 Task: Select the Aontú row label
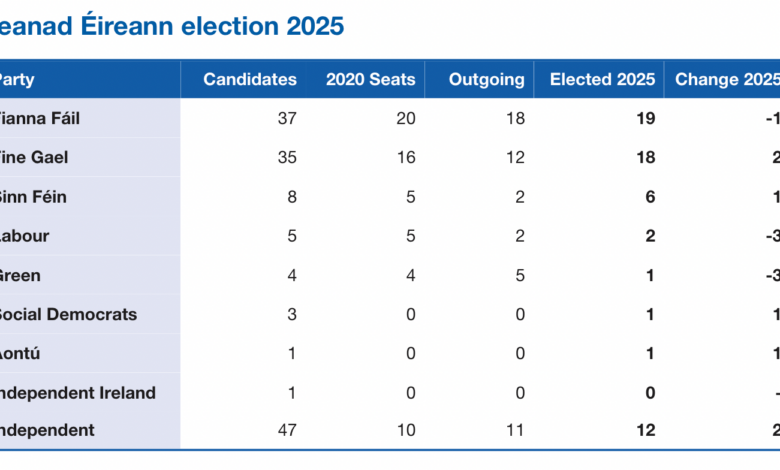tap(22, 353)
